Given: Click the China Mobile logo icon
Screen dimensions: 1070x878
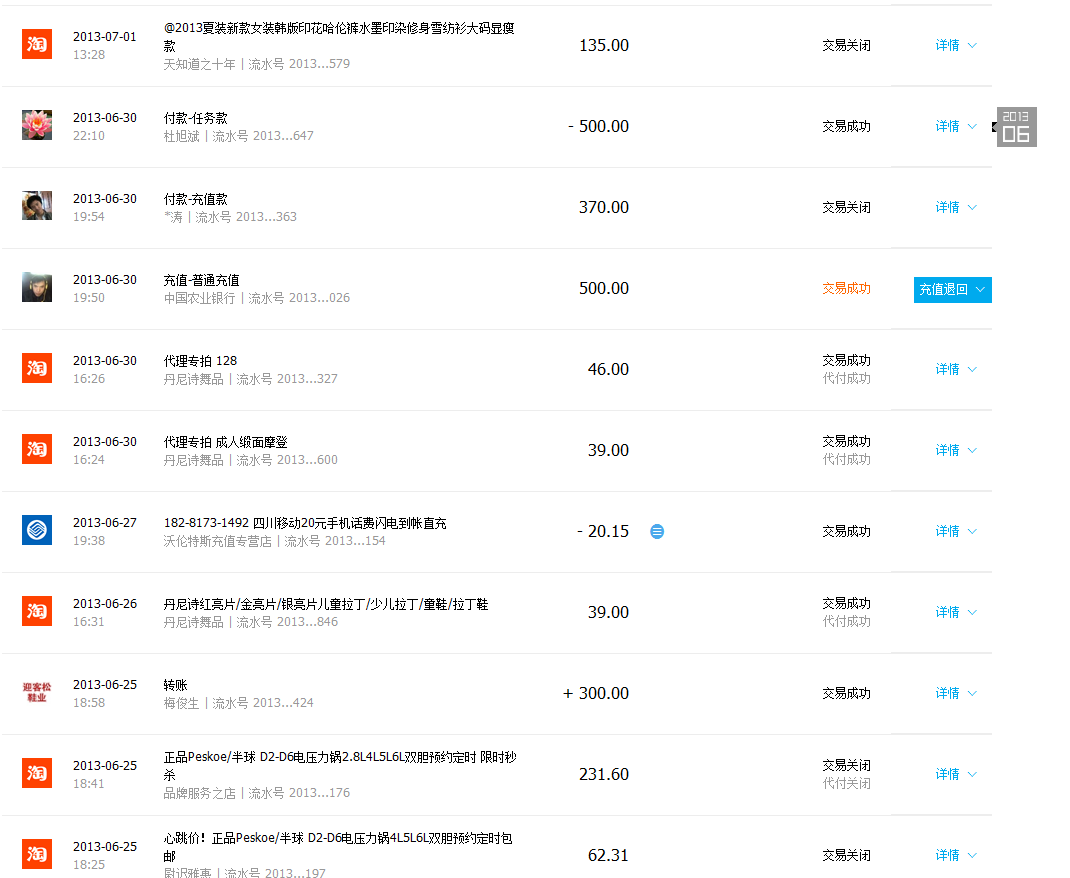Looking at the screenshot, I should 37,530.
